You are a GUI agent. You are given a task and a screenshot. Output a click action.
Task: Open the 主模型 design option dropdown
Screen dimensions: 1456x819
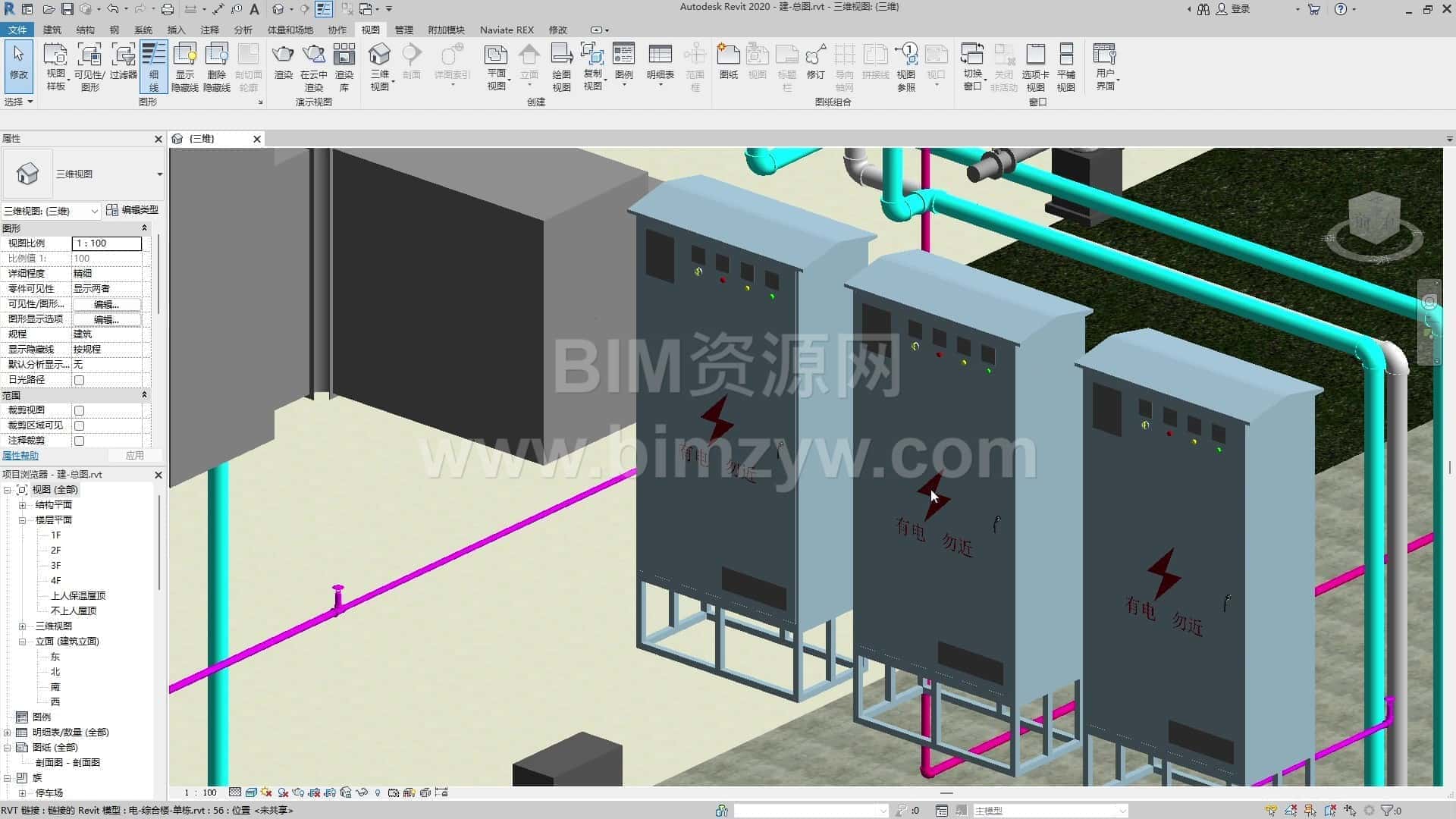click(1050, 811)
